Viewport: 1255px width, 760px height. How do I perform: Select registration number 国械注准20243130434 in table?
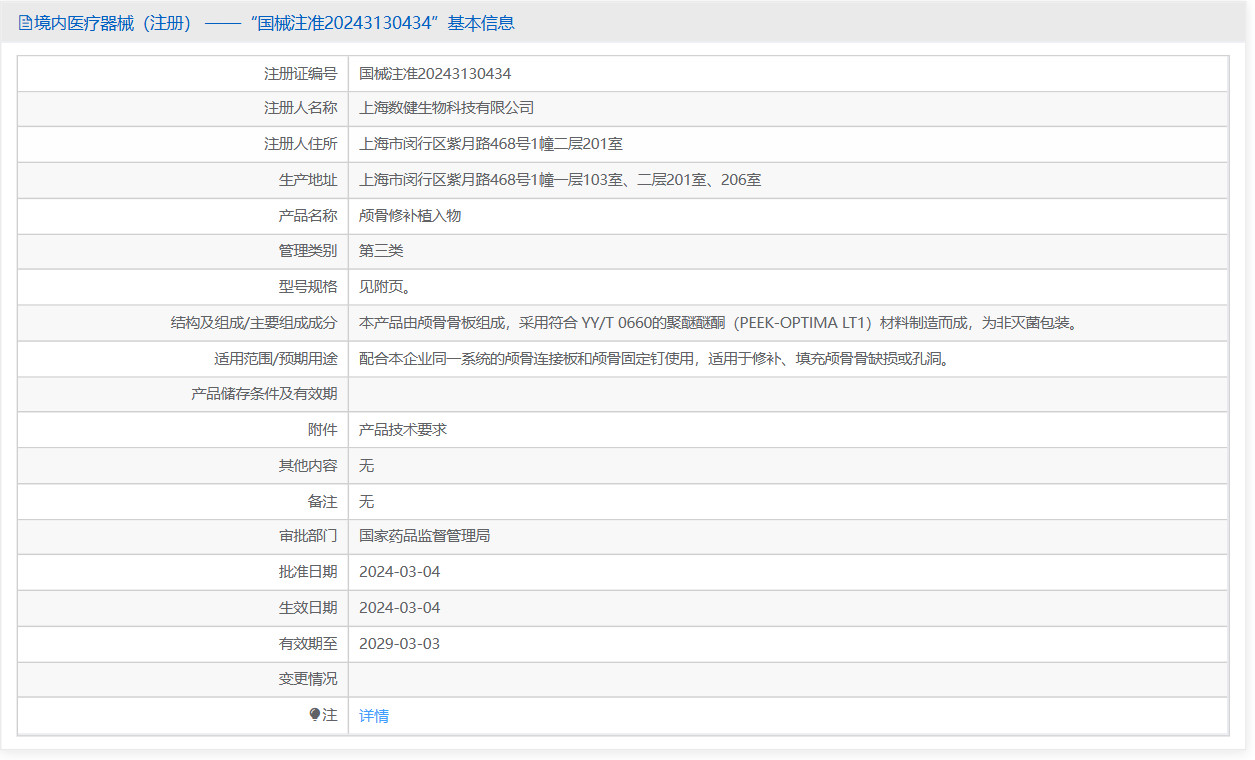[x=435, y=73]
